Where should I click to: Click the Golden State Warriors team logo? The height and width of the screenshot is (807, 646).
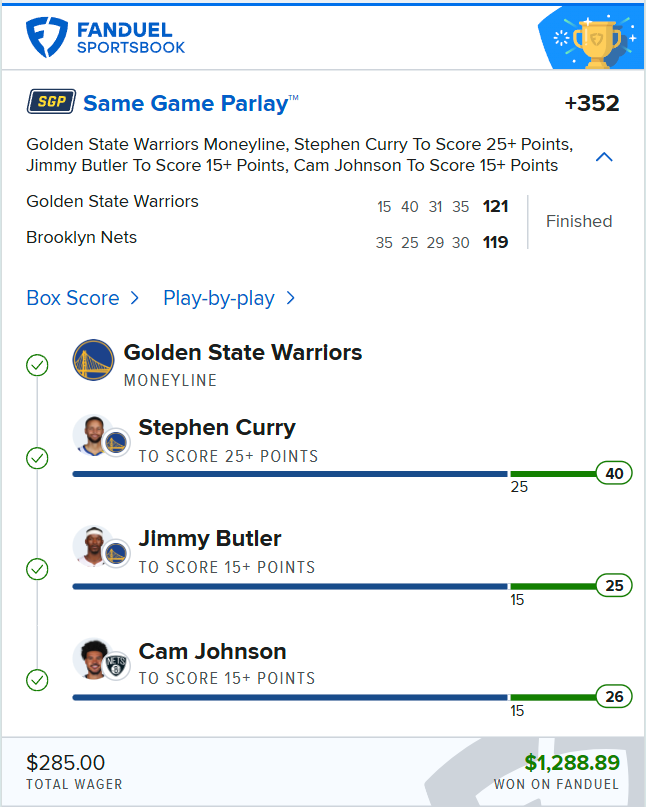click(93, 360)
